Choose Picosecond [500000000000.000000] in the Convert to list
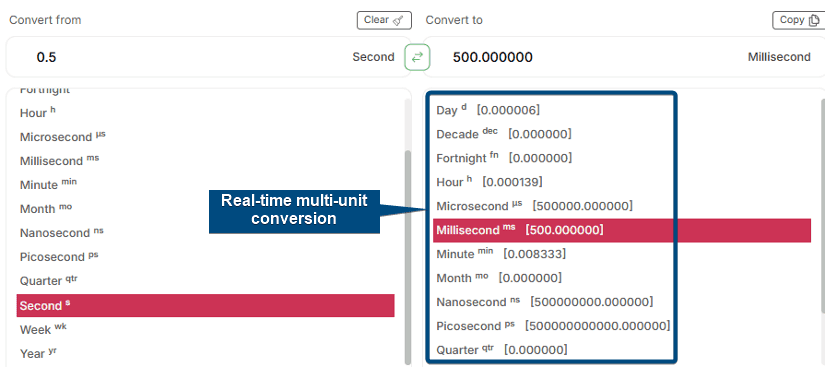Image resolution: width=825 pixels, height=367 pixels. pos(622,325)
